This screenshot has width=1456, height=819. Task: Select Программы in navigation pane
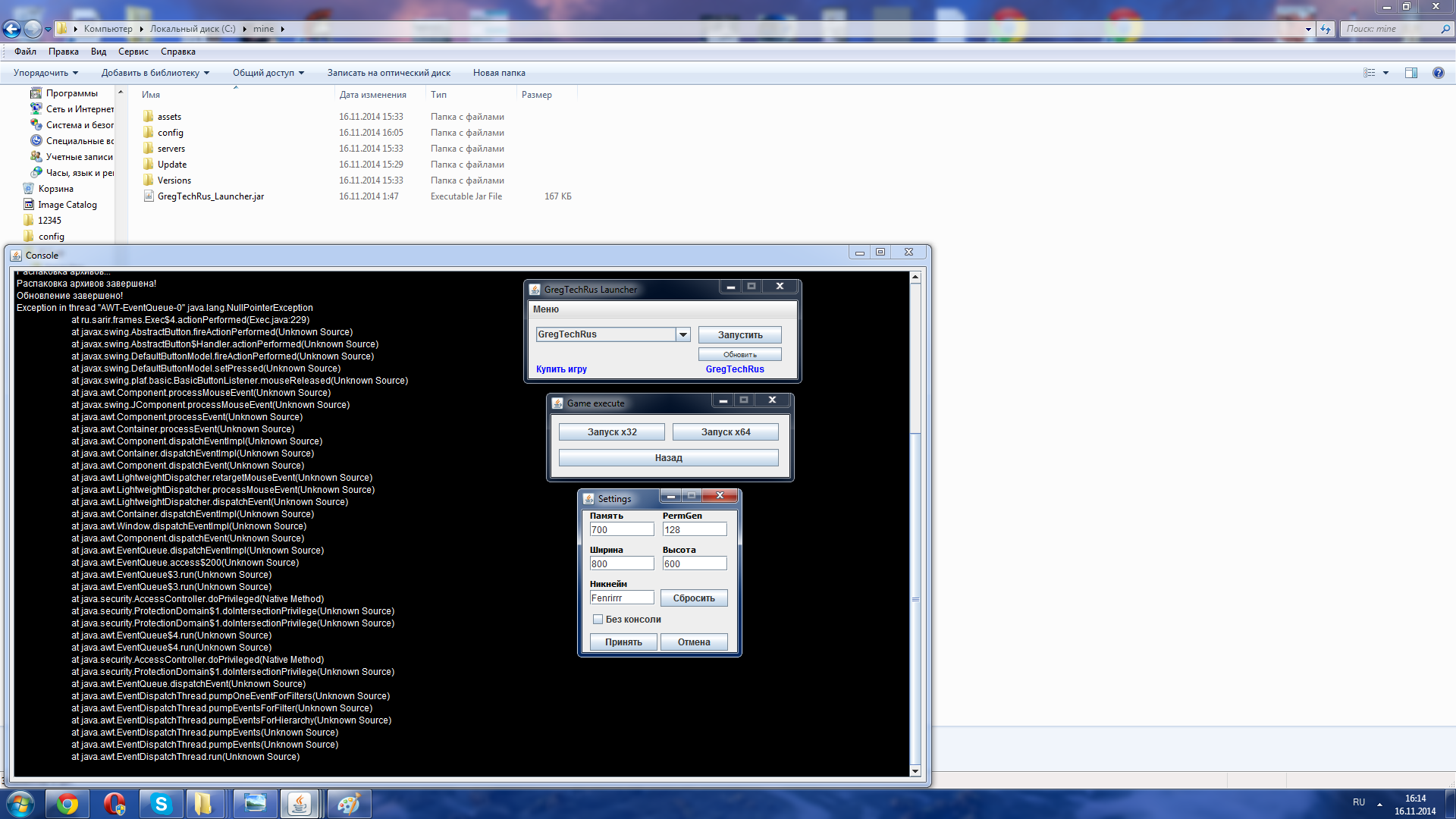coord(71,93)
